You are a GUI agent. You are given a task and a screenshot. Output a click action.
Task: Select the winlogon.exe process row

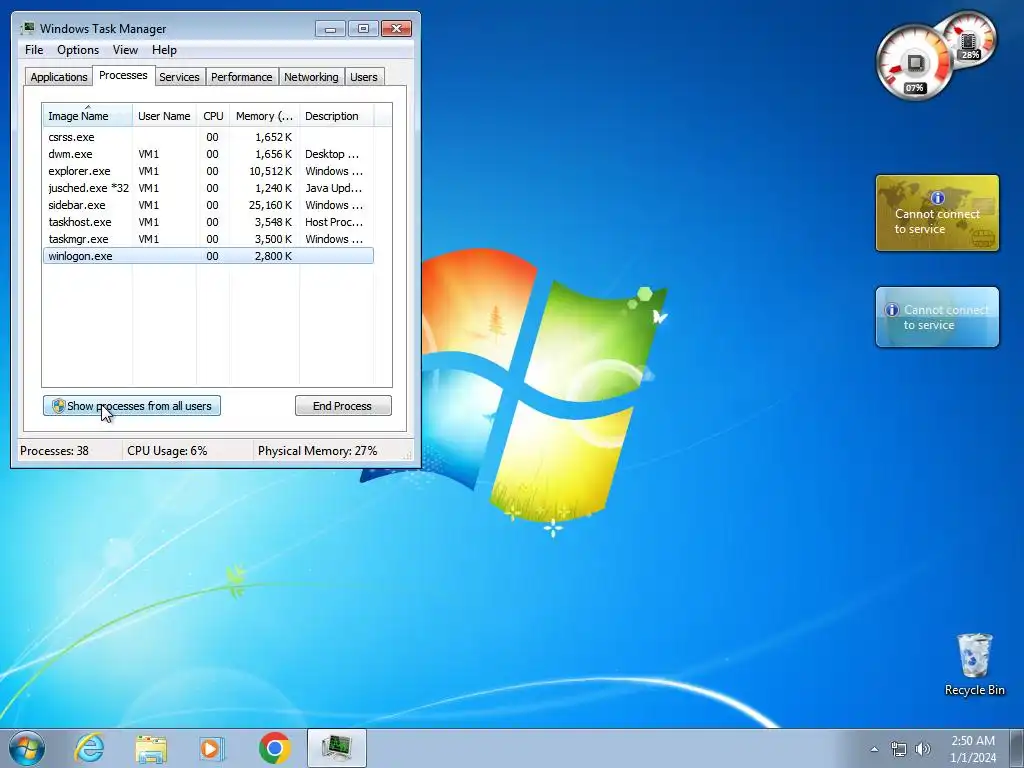click(208, 256)
